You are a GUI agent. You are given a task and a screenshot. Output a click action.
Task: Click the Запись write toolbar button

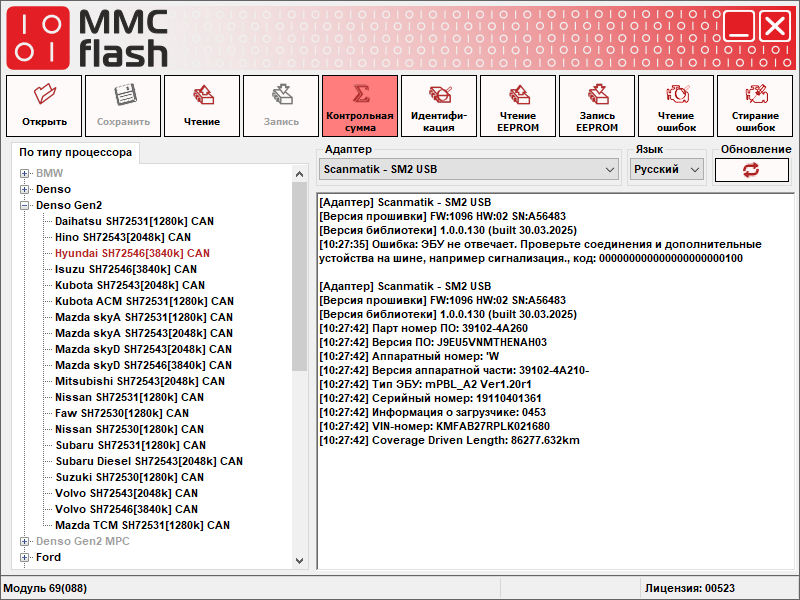coord(281,106)
